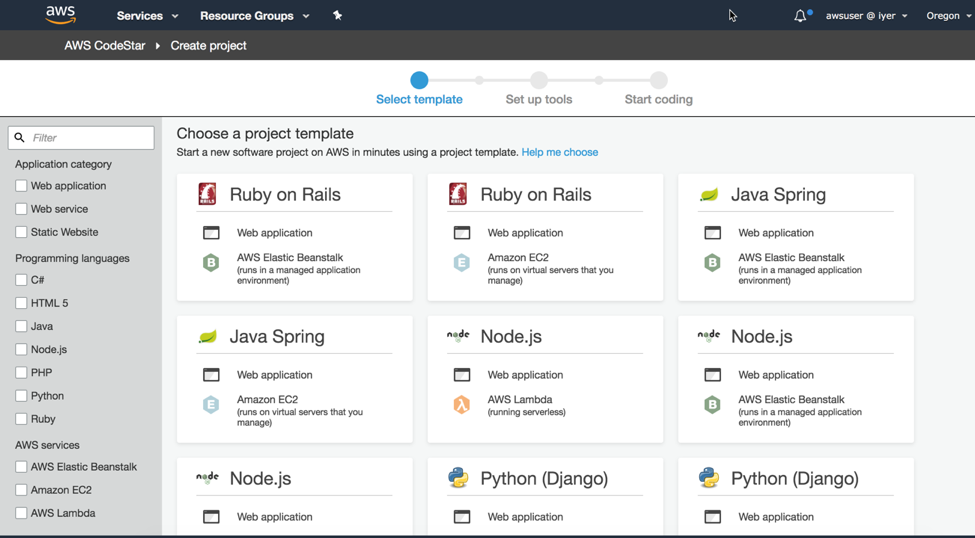
Task: Click the Java Spring leaf icon for EC2 template
Action: (208, 337)
